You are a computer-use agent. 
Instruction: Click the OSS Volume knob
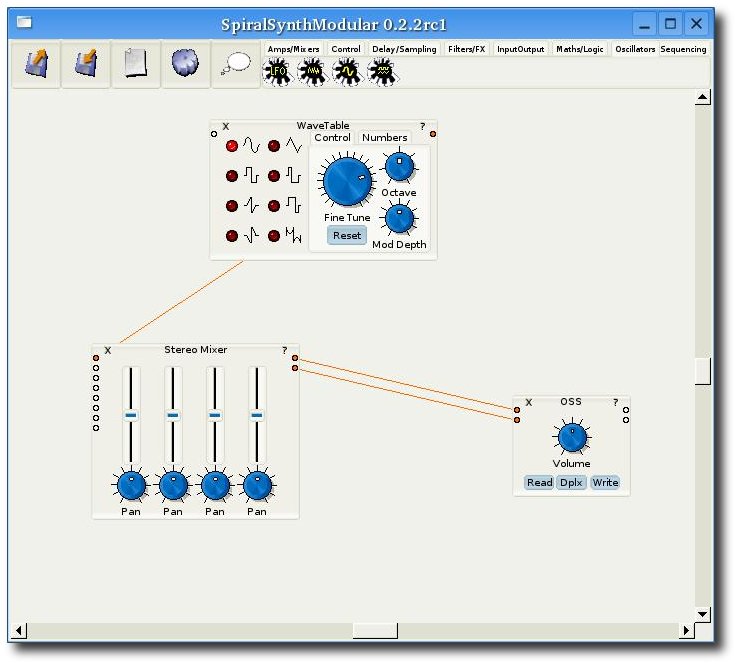click(x=572, y=437)
